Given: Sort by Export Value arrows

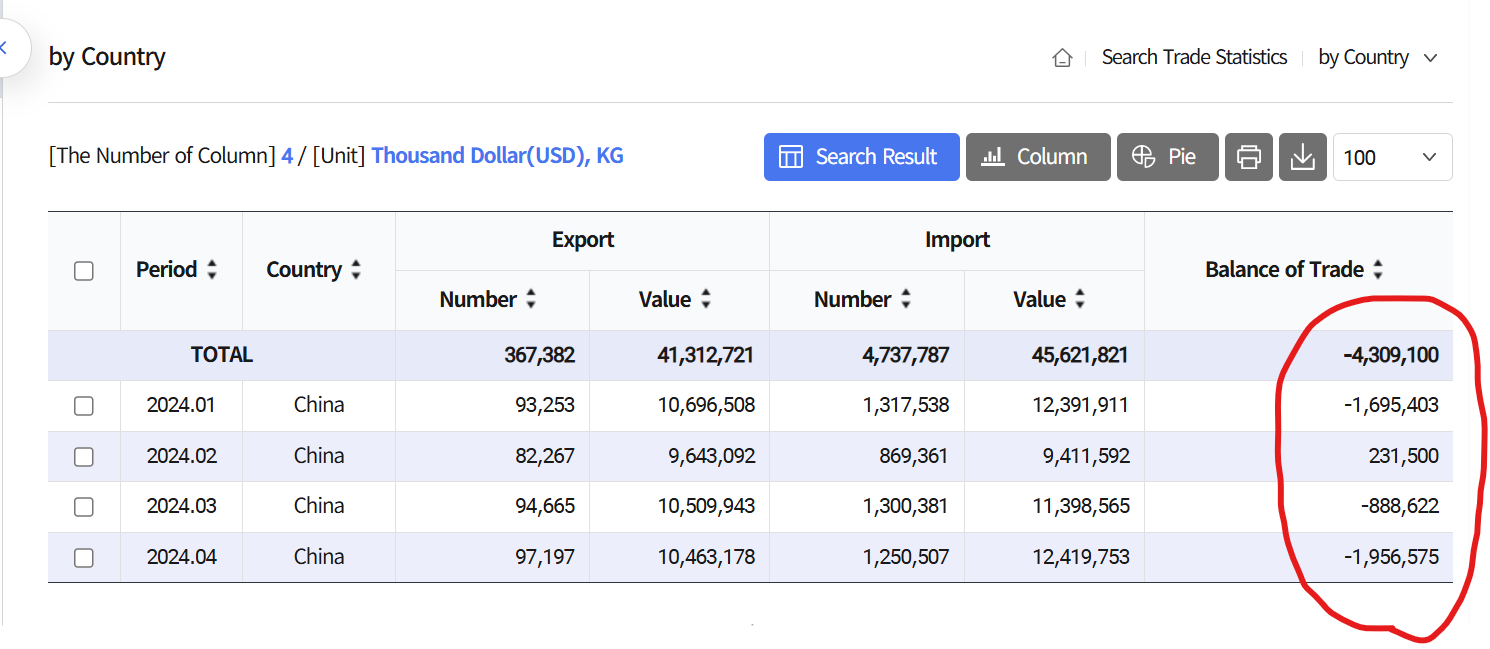Looking at the screenshot, I should pyautogui.click(x=706, y=299).
